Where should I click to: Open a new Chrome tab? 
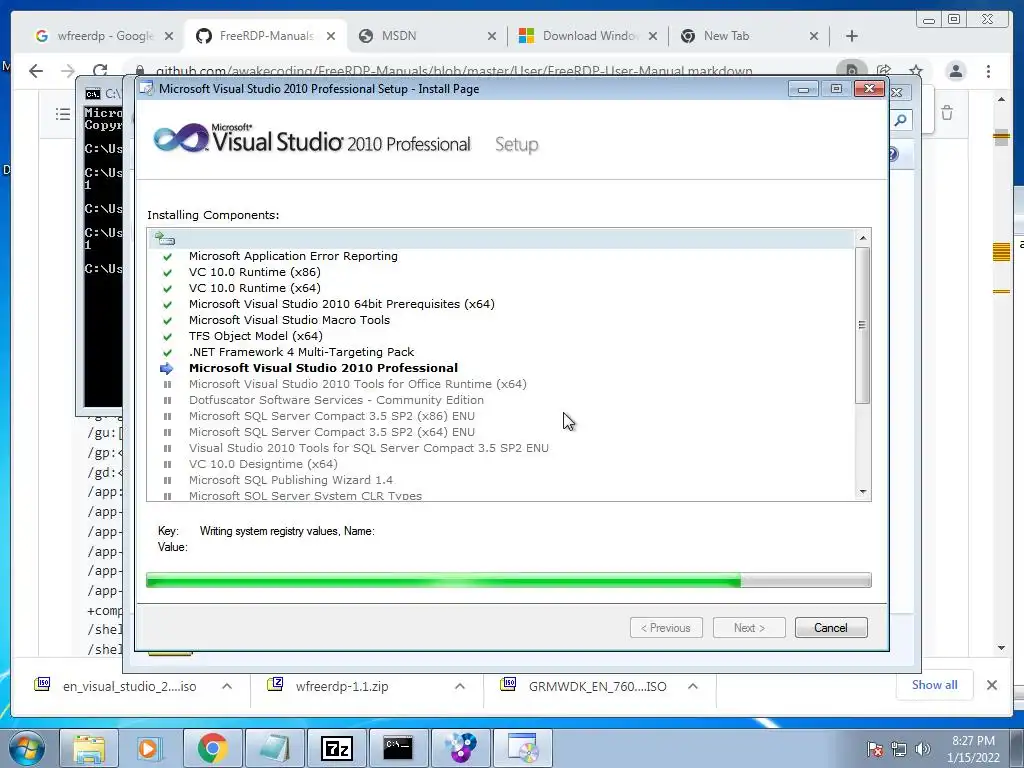(852, 36)
